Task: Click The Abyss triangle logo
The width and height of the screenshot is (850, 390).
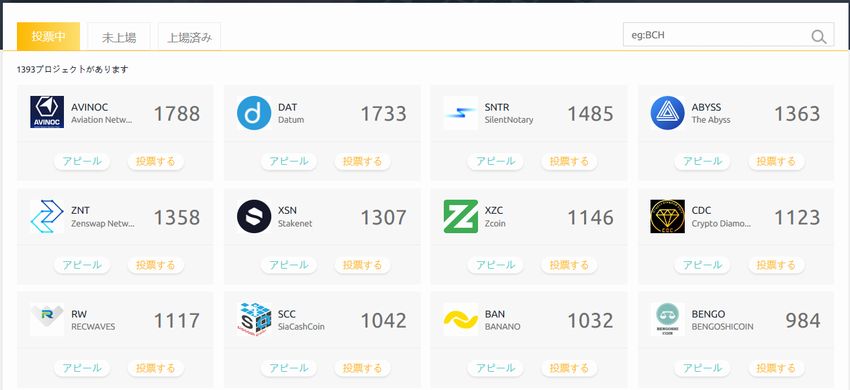Action: tap(667, 112)
